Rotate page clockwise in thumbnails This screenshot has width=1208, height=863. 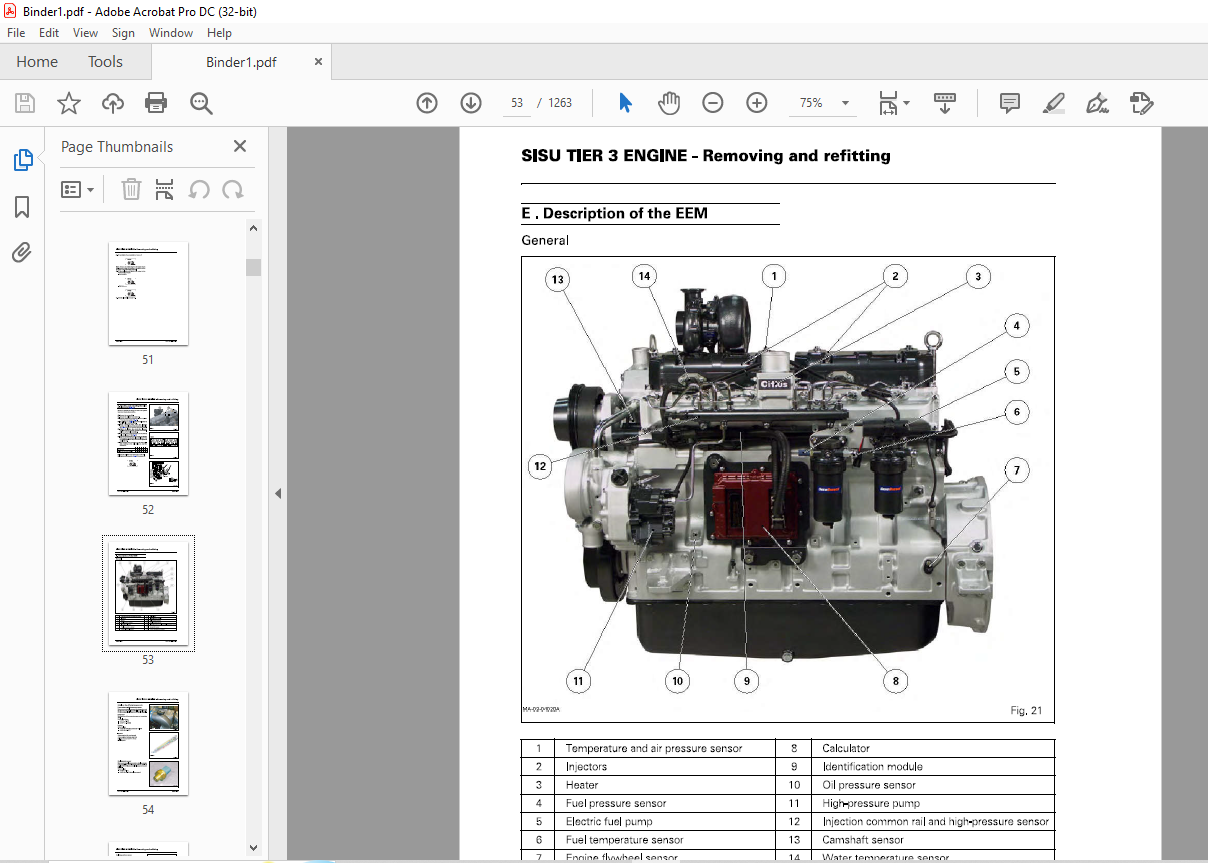tap(233, 189)
